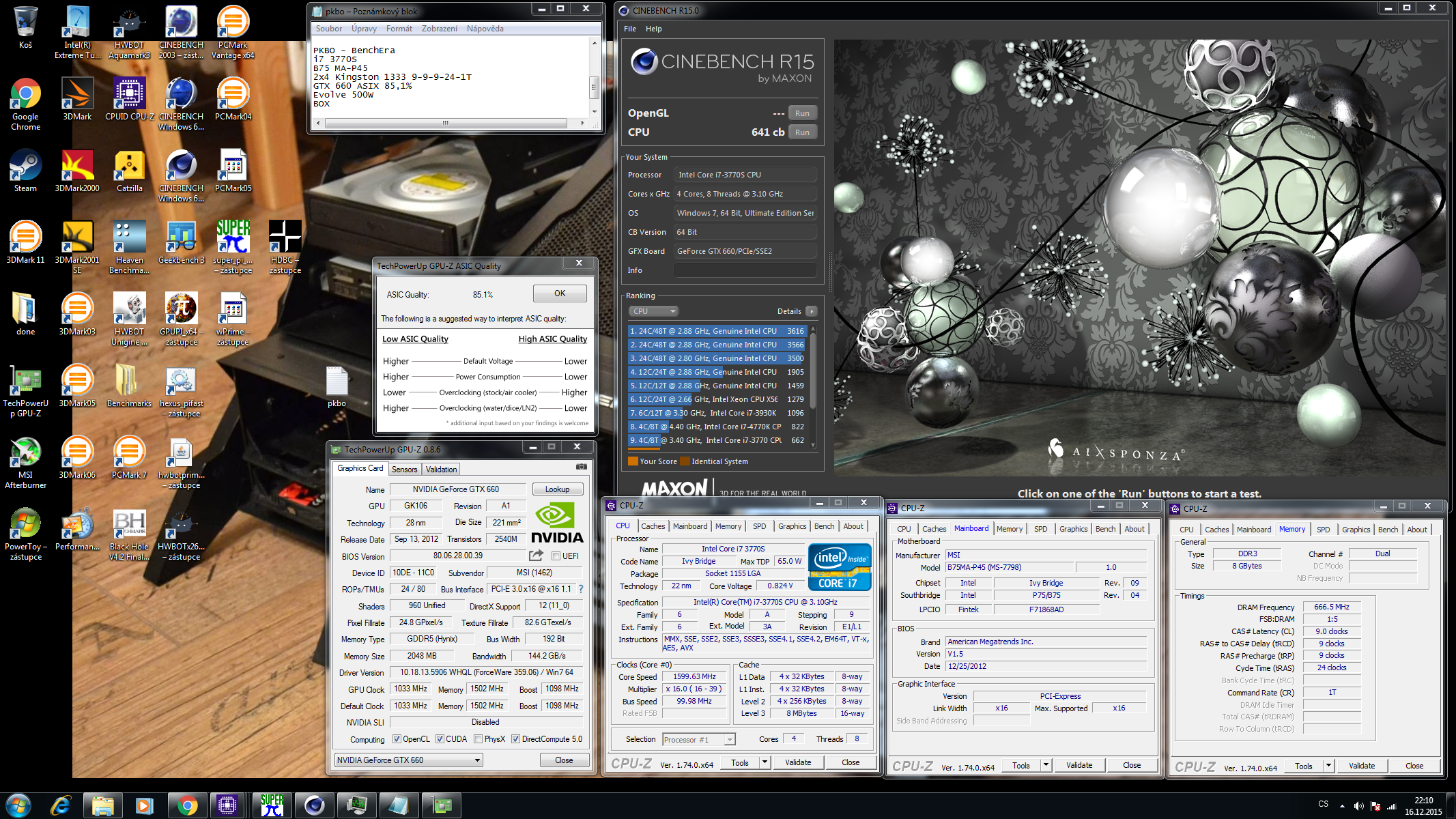Image resolution: width=1456 pixels, height=819 pixels.
Task: Launch the Heaven Benchmark desktop icon
Action: (x=129, y=247)
